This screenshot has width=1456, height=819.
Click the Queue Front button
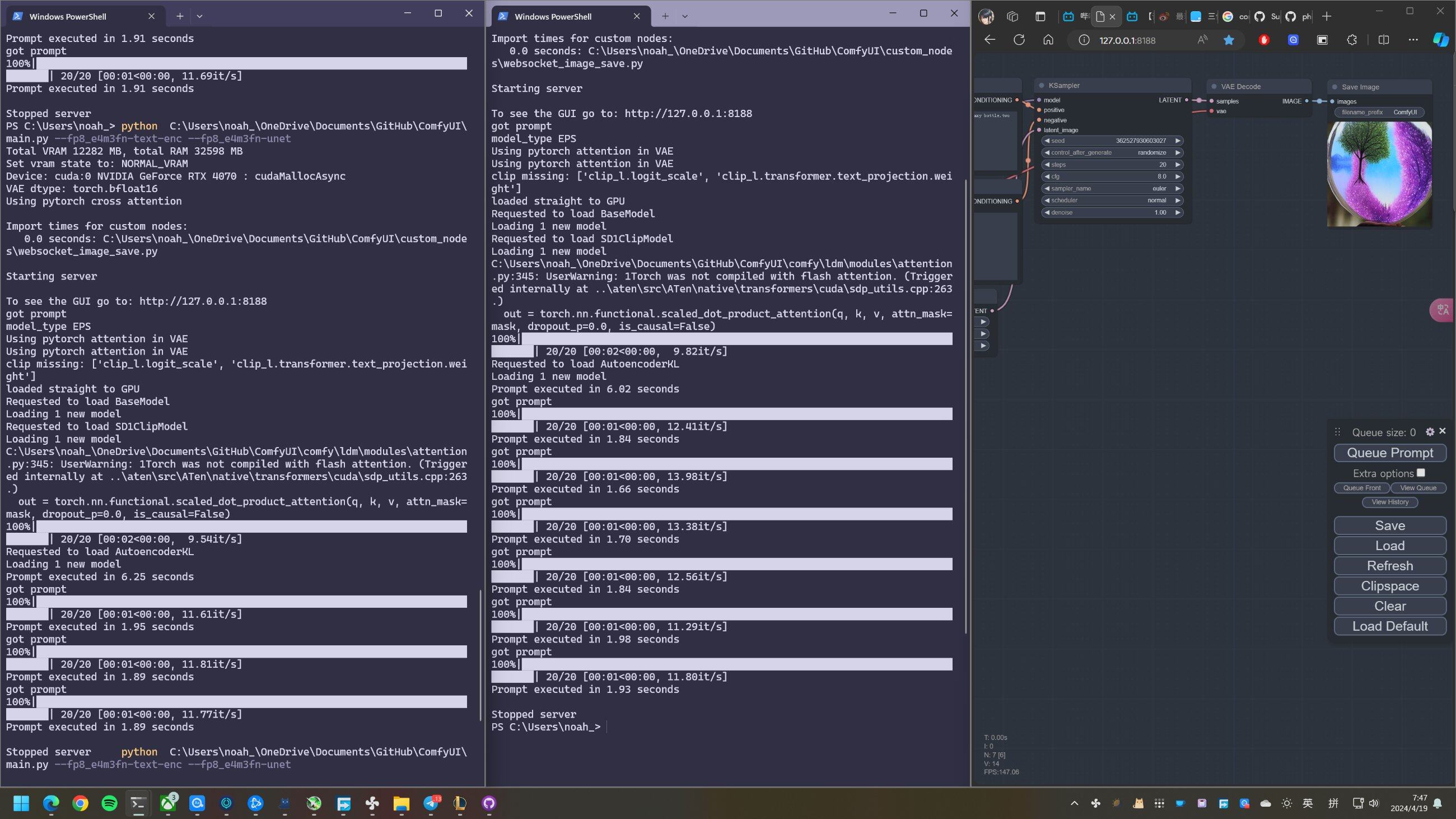coord(1361,488)
